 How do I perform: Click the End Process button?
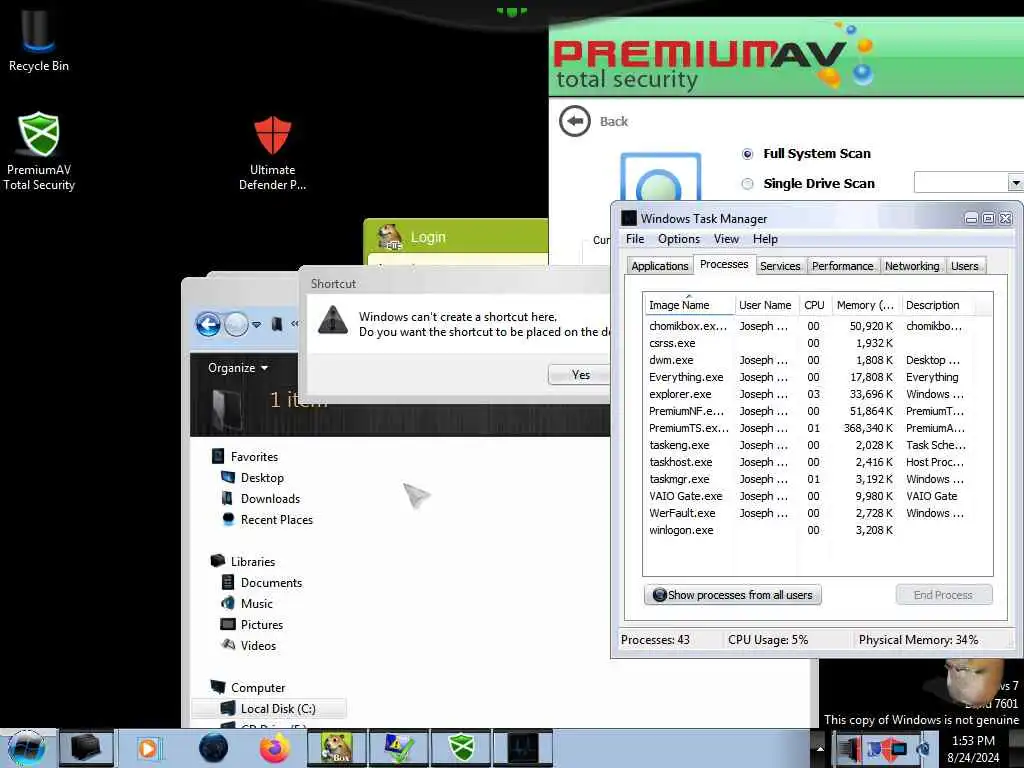coord(944,595)
